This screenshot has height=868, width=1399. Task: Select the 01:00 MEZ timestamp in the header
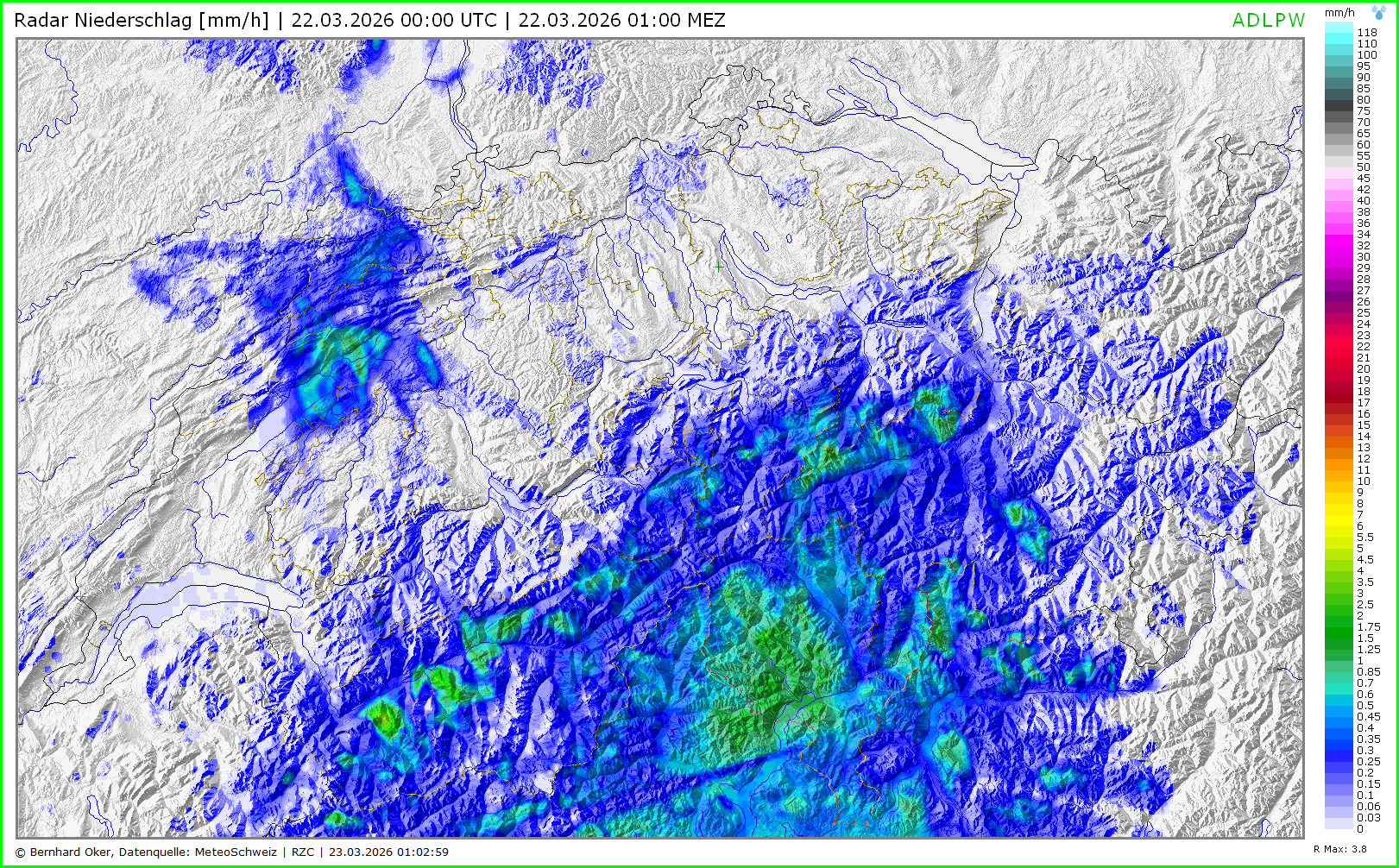pos(621,20)
